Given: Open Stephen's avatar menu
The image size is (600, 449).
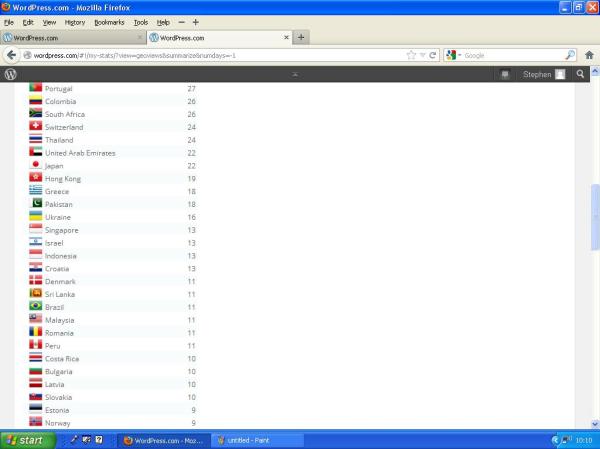Looking at the screenshot, I should pyautogui.click(x=560, y=74).
